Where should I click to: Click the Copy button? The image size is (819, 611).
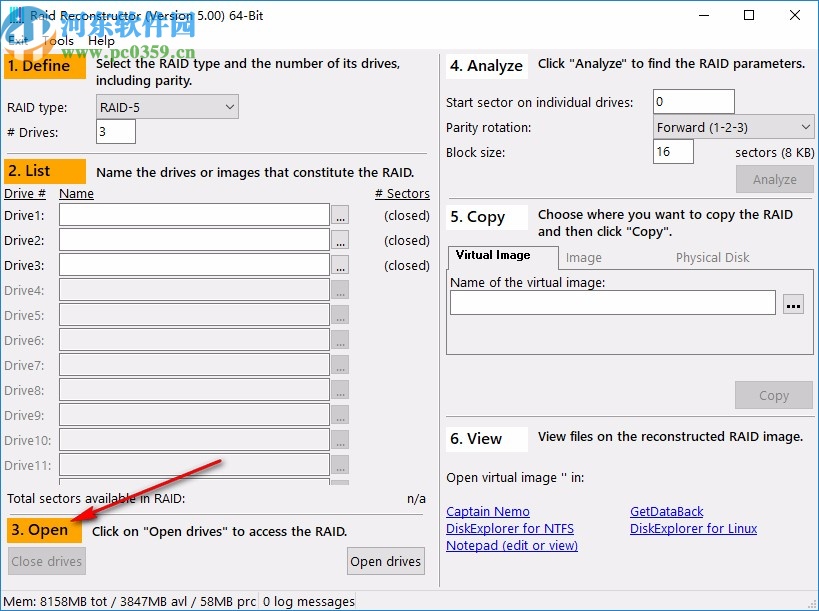pos(774,395)
